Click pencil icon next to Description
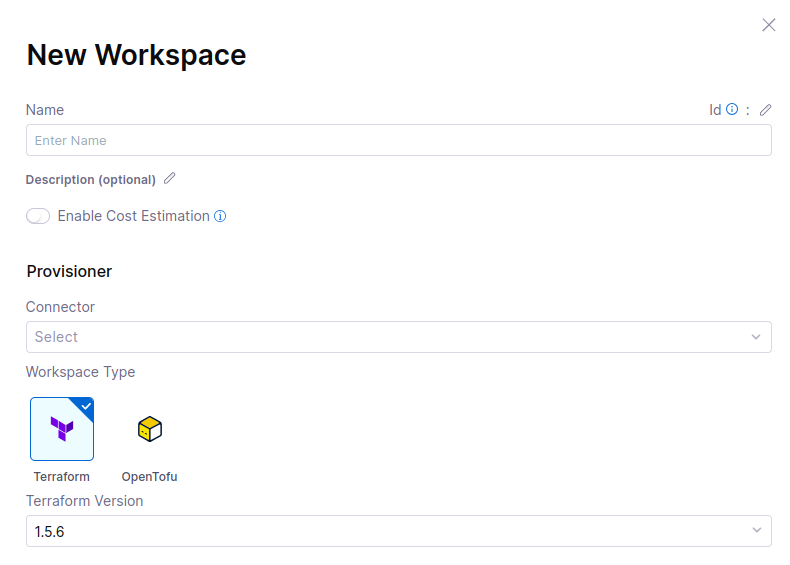790x565 pixels. [170, 179]
